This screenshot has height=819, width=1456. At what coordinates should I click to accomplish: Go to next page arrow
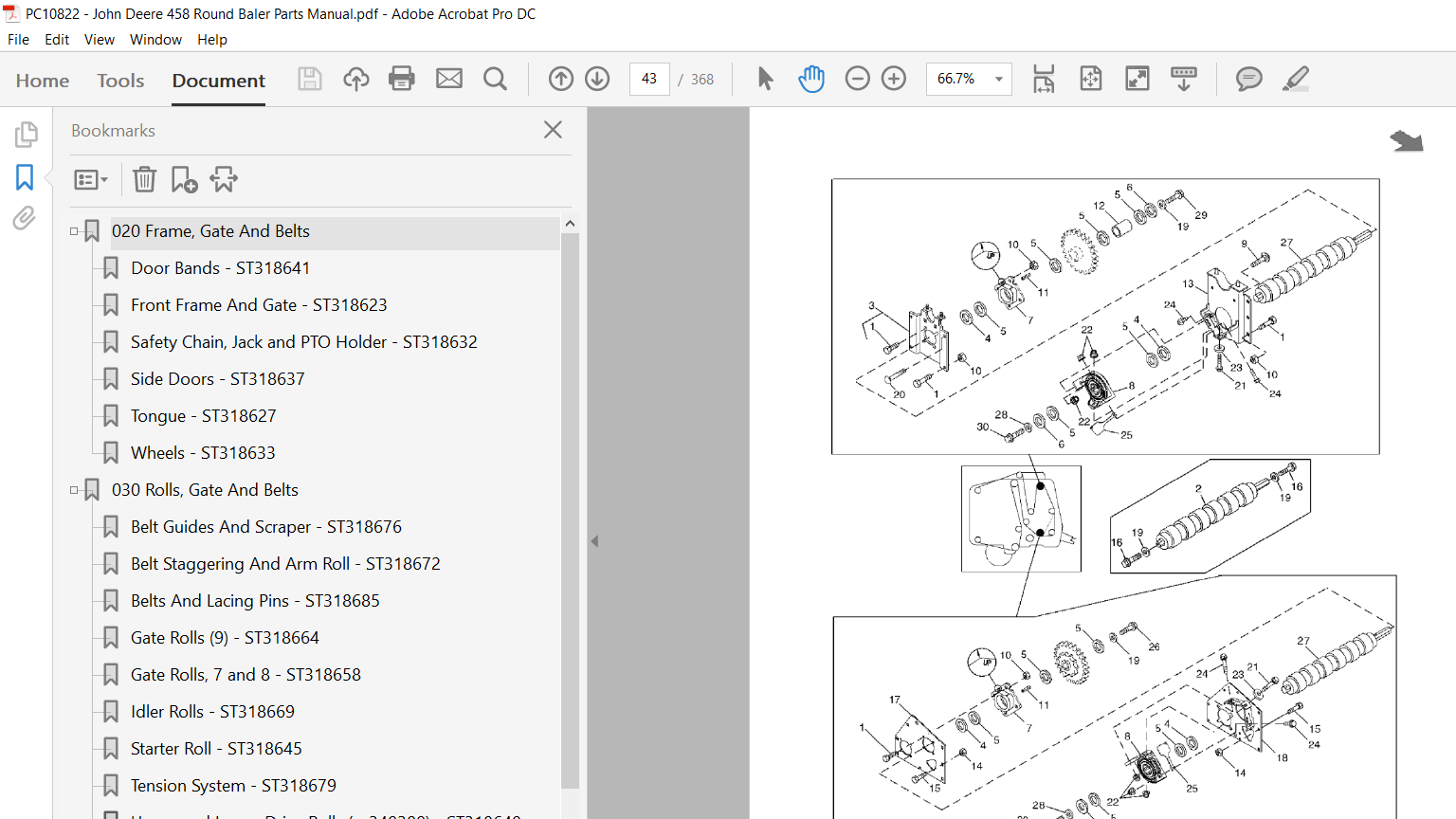[x=597, y=79]
